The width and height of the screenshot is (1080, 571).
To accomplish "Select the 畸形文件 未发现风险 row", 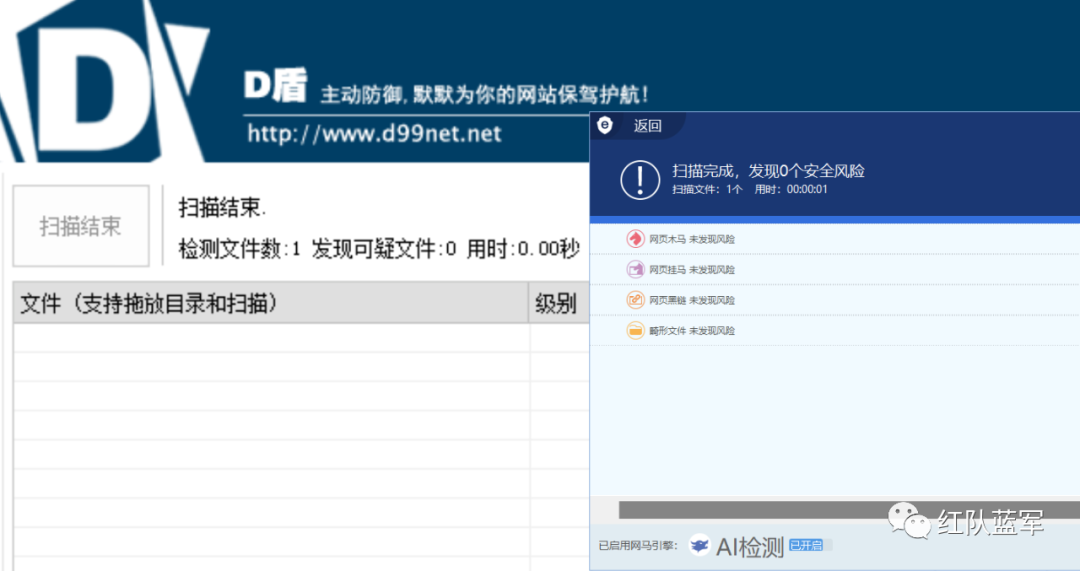I will point(835,330).
